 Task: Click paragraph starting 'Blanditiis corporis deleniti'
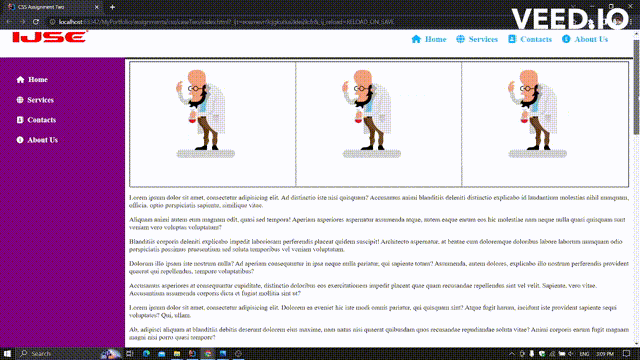[376, 245]
